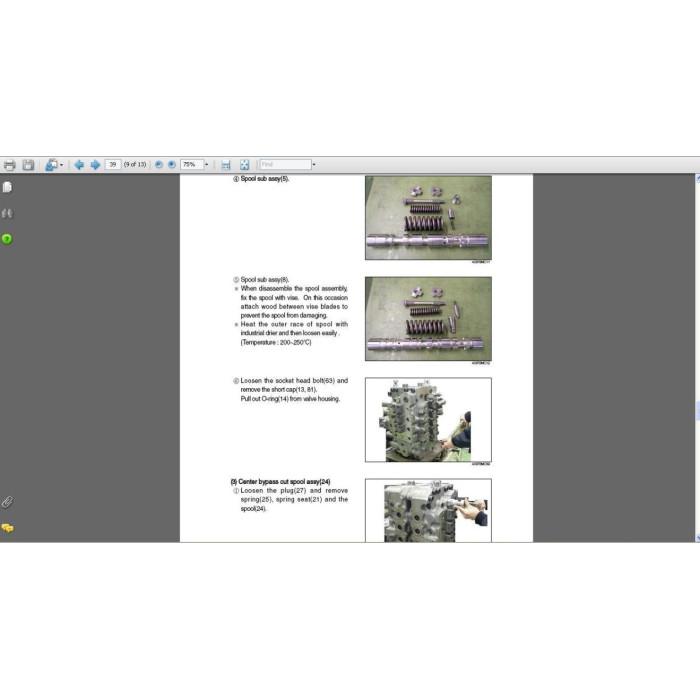Click the Save (floppy disk) icon
This screenshot has height=700, width=700.
[x=28, y=165]
